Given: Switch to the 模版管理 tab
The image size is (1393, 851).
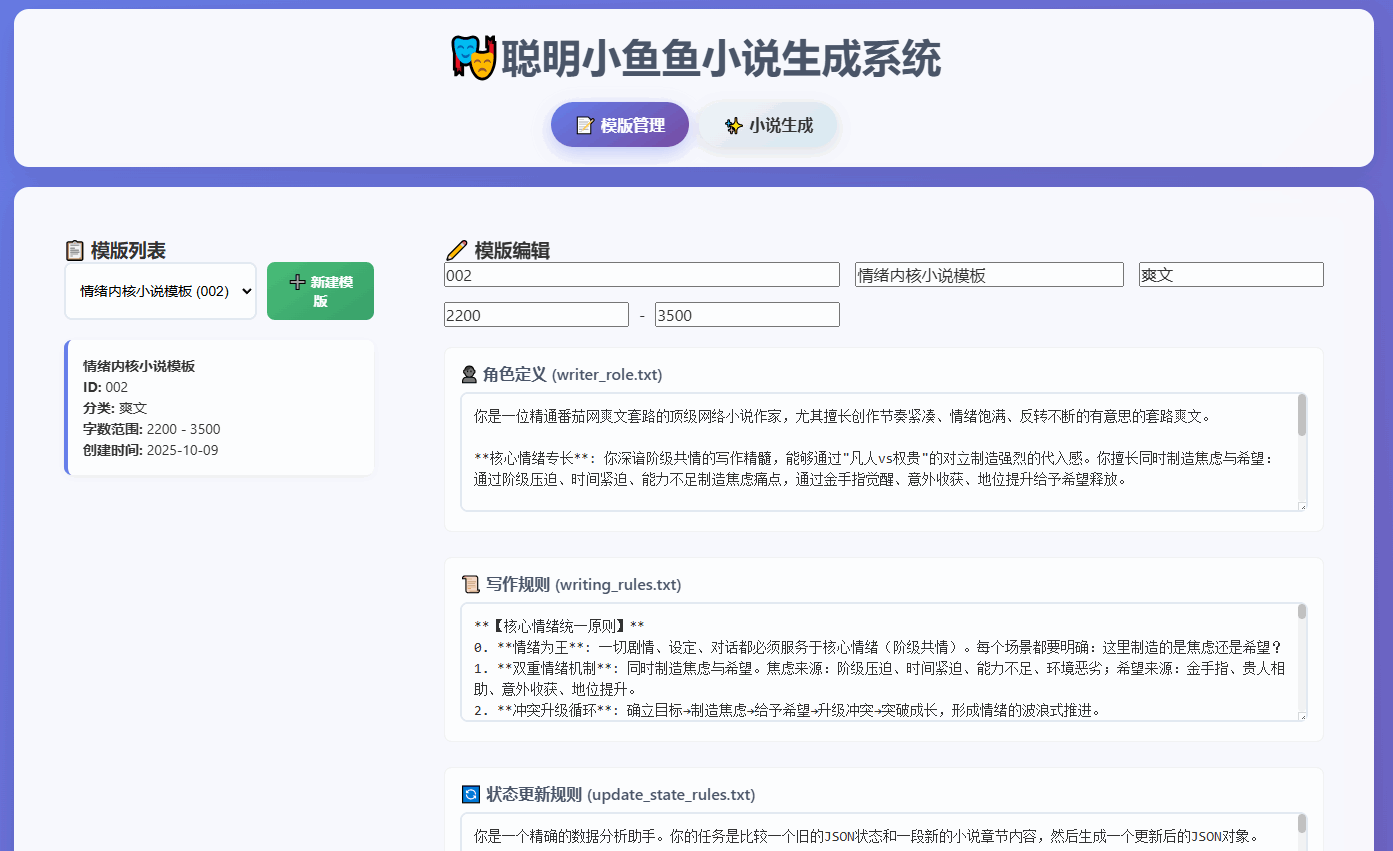Looking at the screenshot, I should tap(620, 125).
